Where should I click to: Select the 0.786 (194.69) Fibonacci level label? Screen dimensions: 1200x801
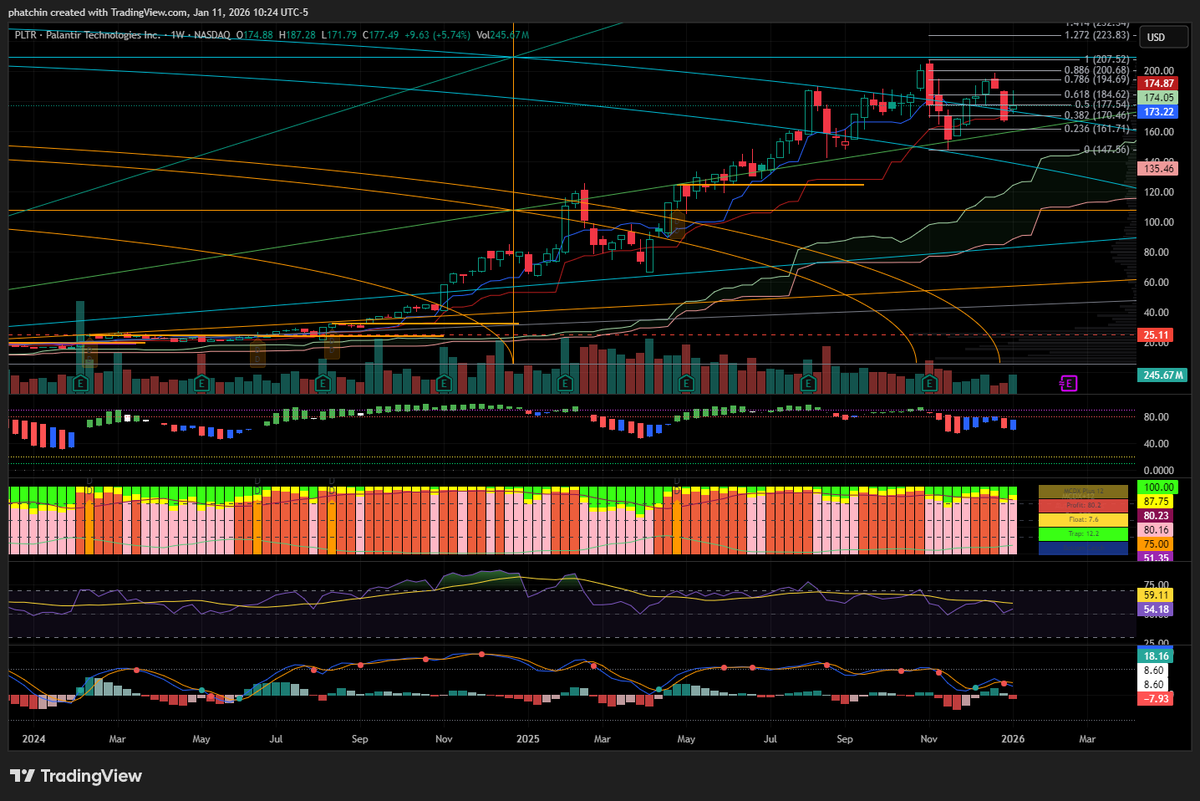(x=1097, y=79)
